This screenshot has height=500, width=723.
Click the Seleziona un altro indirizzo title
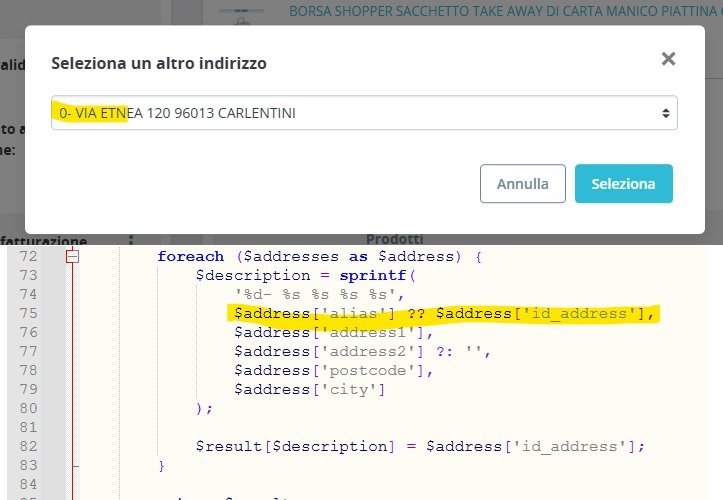tap(159, 63)
